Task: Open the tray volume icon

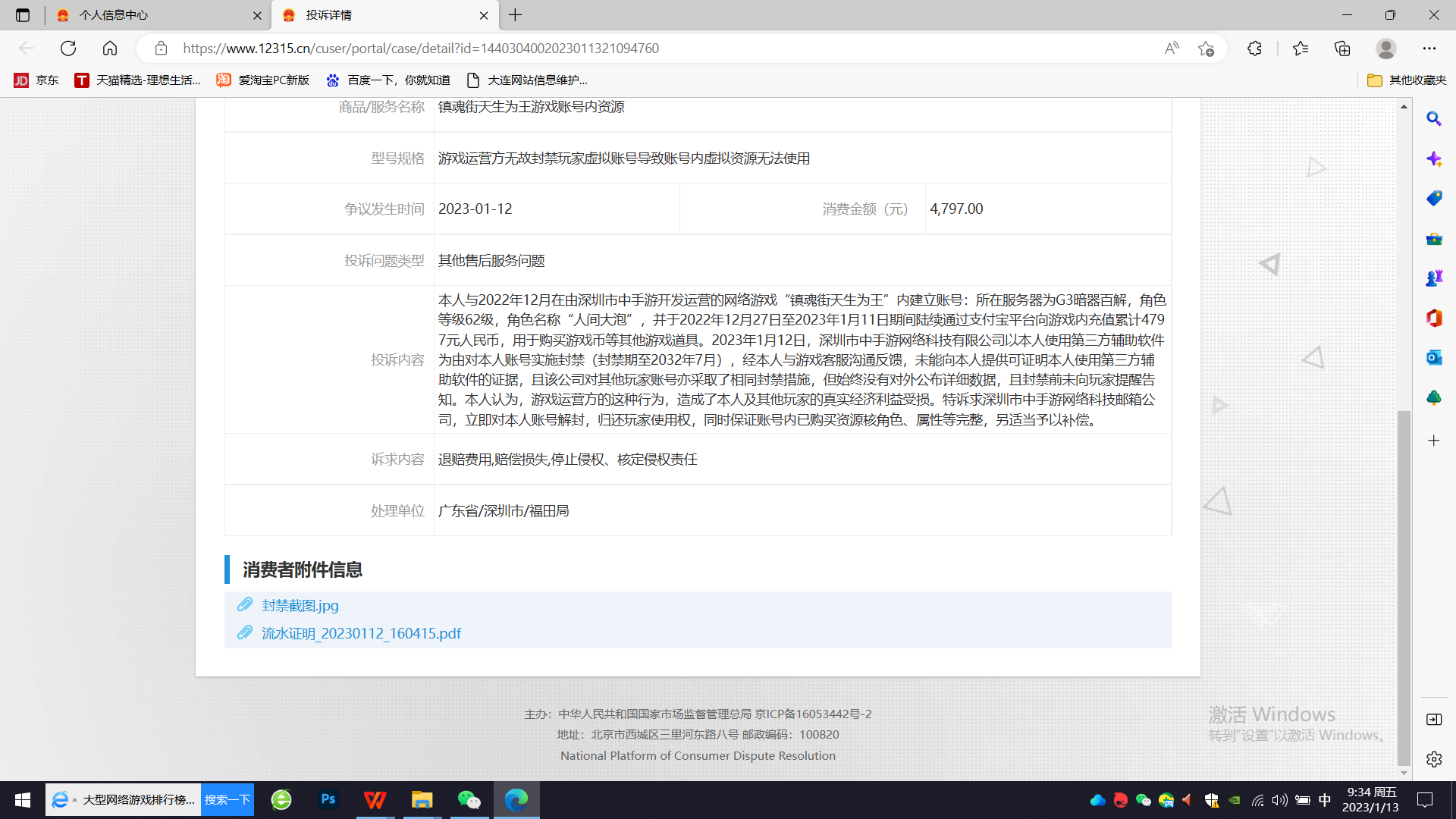Action: pos(1280,800)
